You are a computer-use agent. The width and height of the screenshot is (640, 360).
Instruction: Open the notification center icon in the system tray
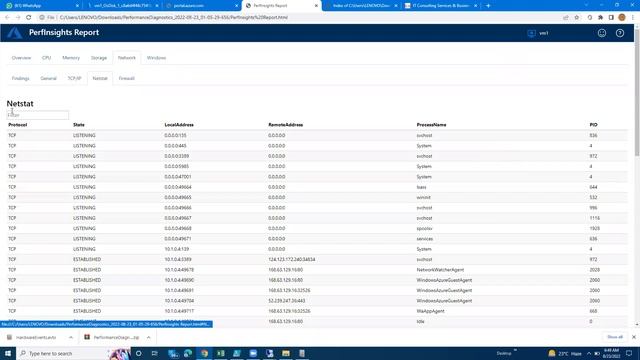(x=629, y=353)
